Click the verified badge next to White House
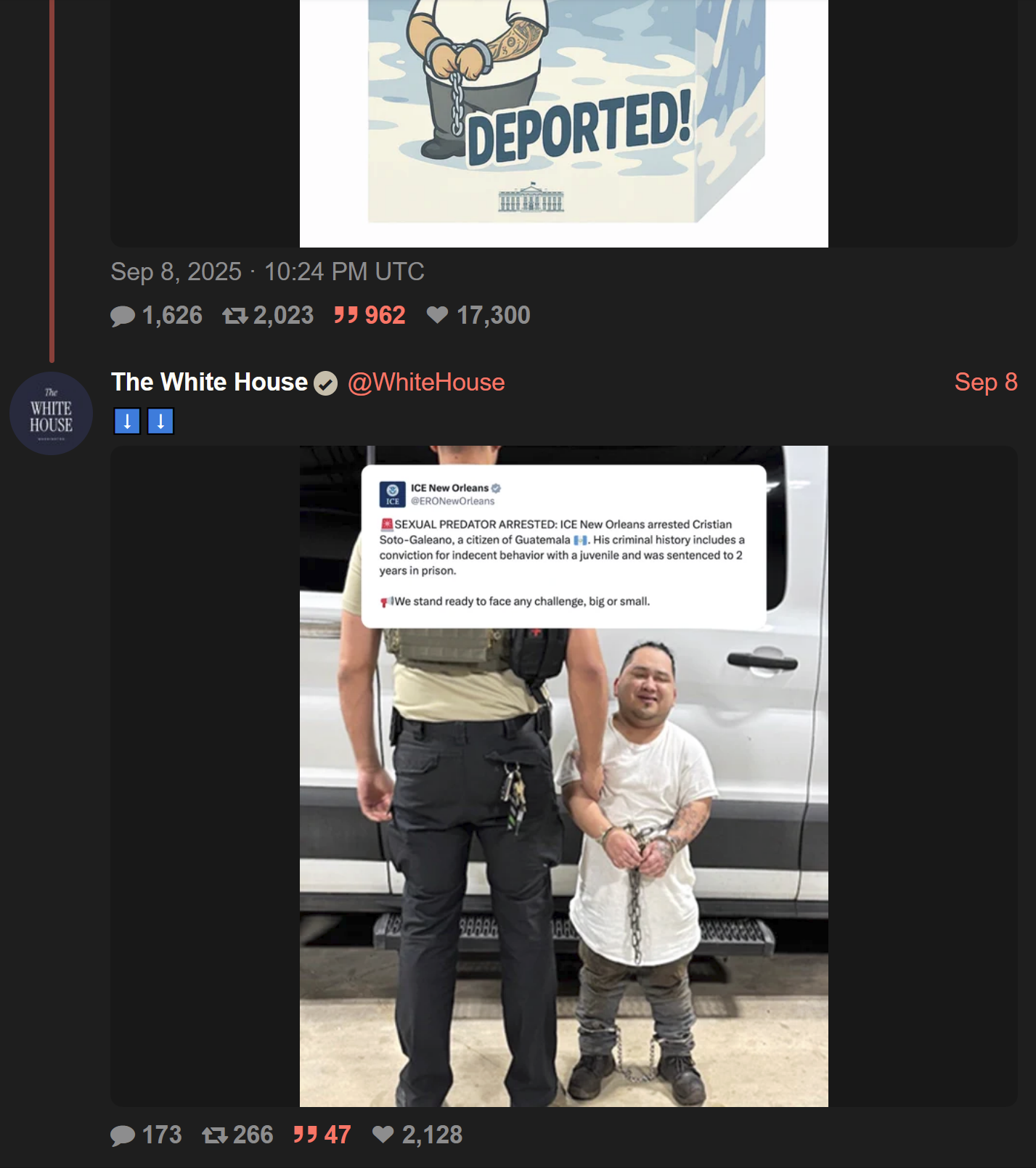1036x1168 pixels. (326, 383)
